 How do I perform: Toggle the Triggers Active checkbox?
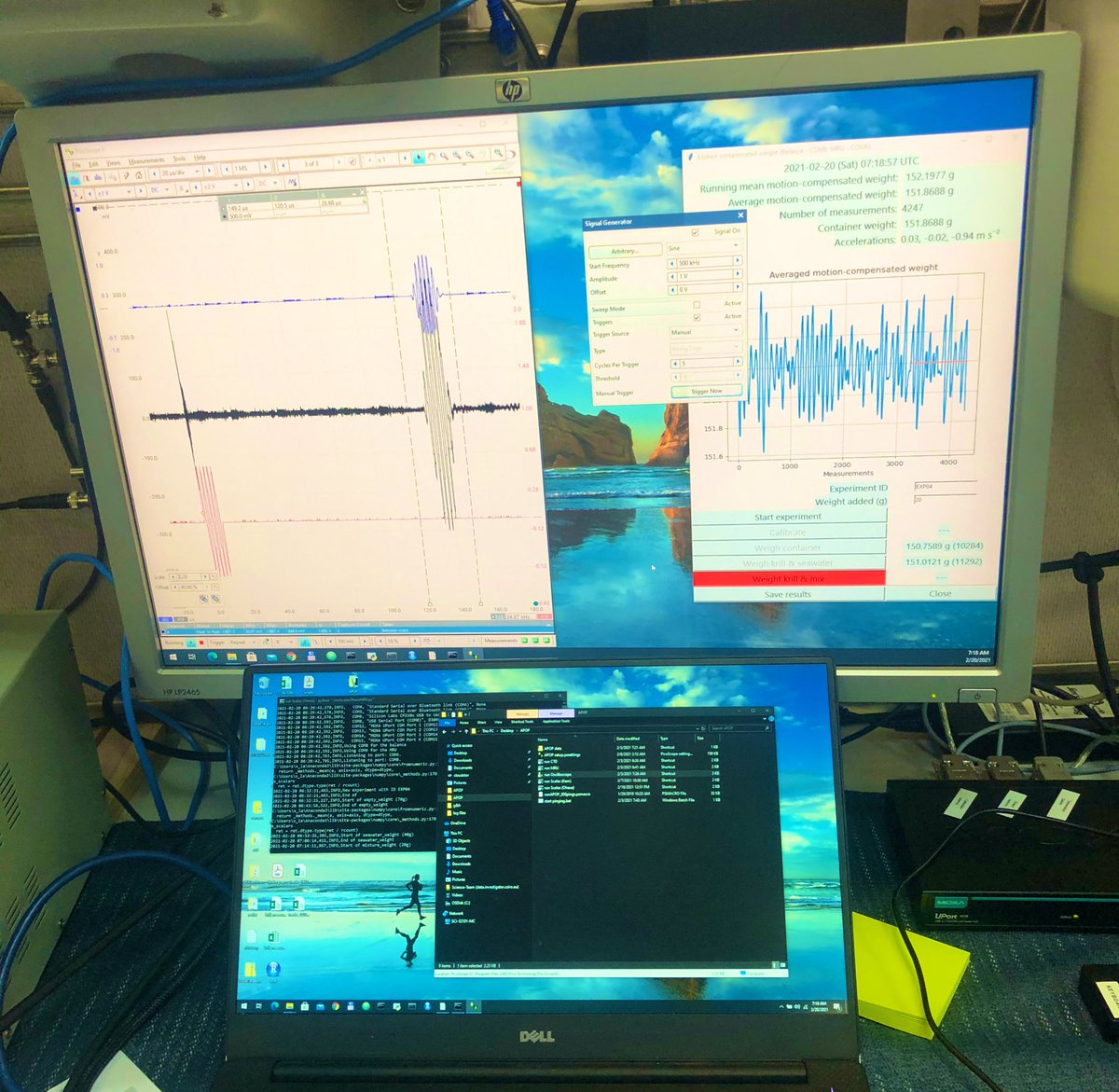(x=697, y=317)
